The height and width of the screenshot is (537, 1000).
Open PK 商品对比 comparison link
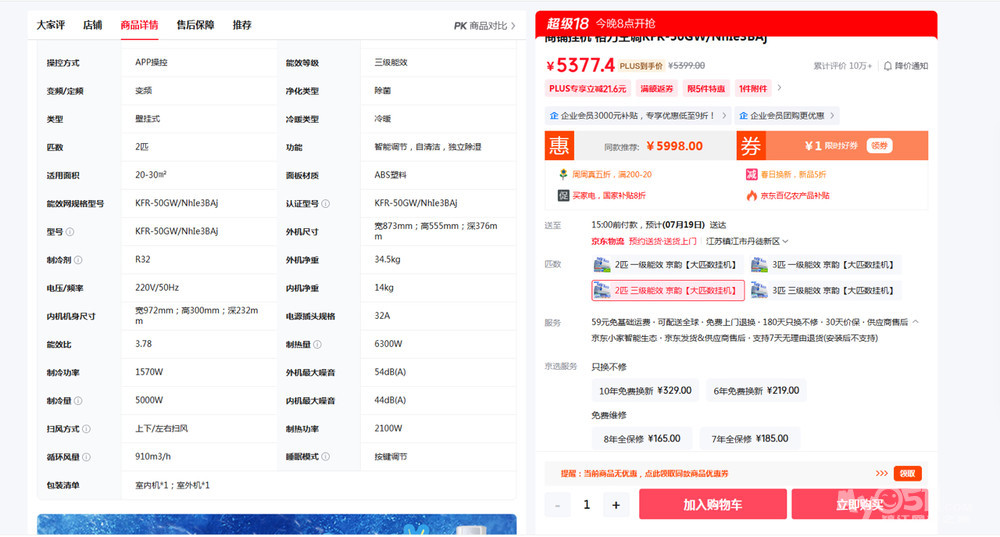484,25
